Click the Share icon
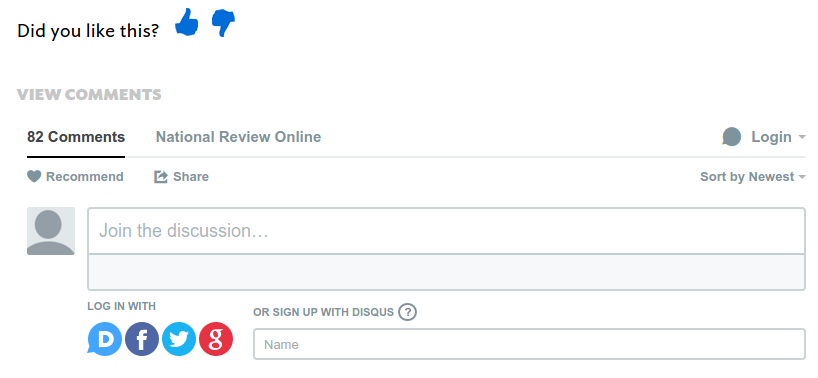The height and width of the screenshot is (378, 818). pyautogui.click(x=161, y=177)
